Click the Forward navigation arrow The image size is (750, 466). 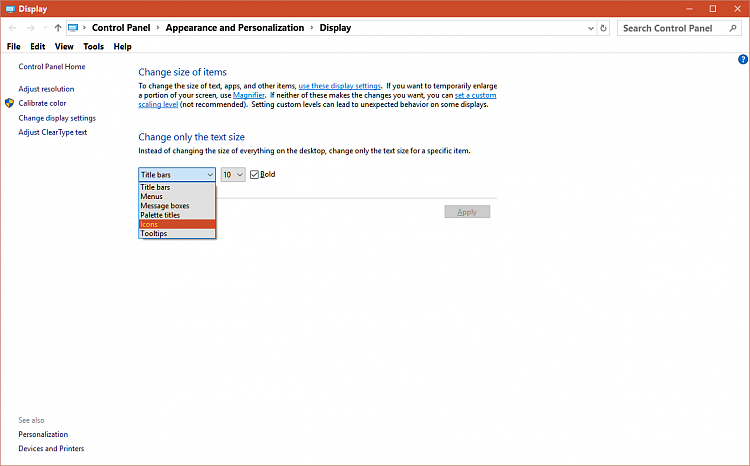(31, 28)
